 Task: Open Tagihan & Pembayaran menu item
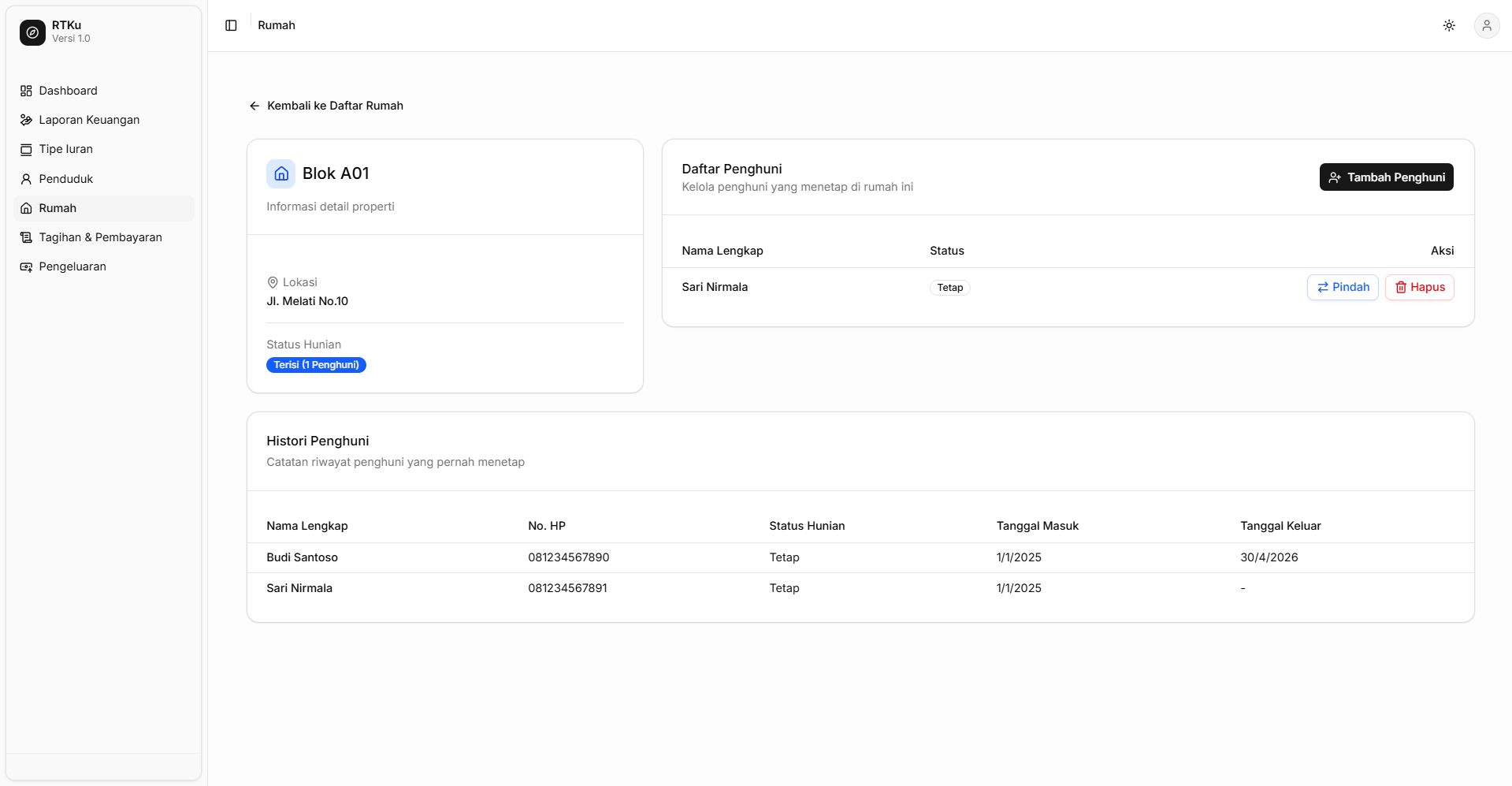pyautogui.click(x=104, y=237)
